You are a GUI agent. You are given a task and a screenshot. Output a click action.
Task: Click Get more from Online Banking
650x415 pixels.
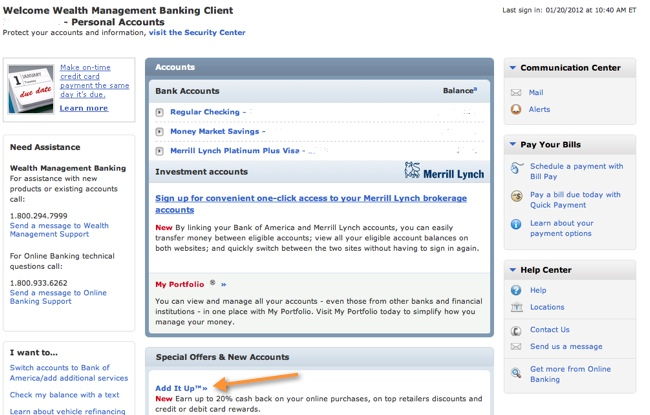pyautogui.click(x=570, y=374)
